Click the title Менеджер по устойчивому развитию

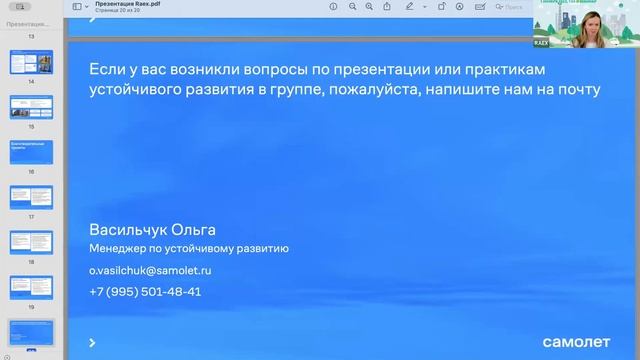tap(189, 249)
